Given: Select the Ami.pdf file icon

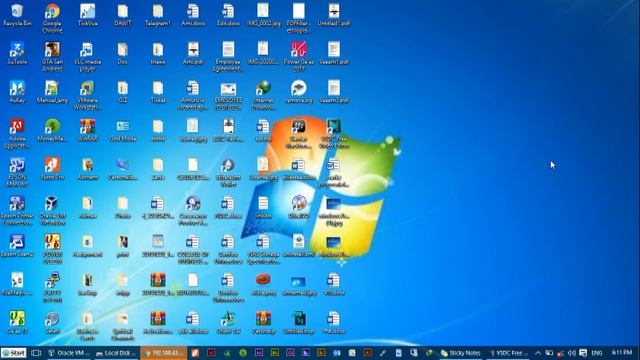Looking at the screenshot, I should 193,53.
